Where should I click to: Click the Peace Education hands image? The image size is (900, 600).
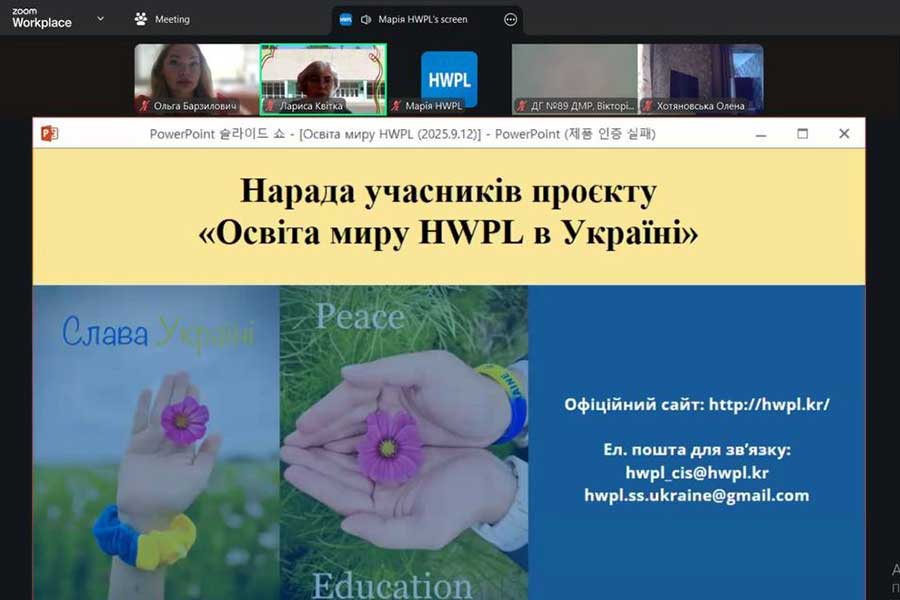coord(404,443)
